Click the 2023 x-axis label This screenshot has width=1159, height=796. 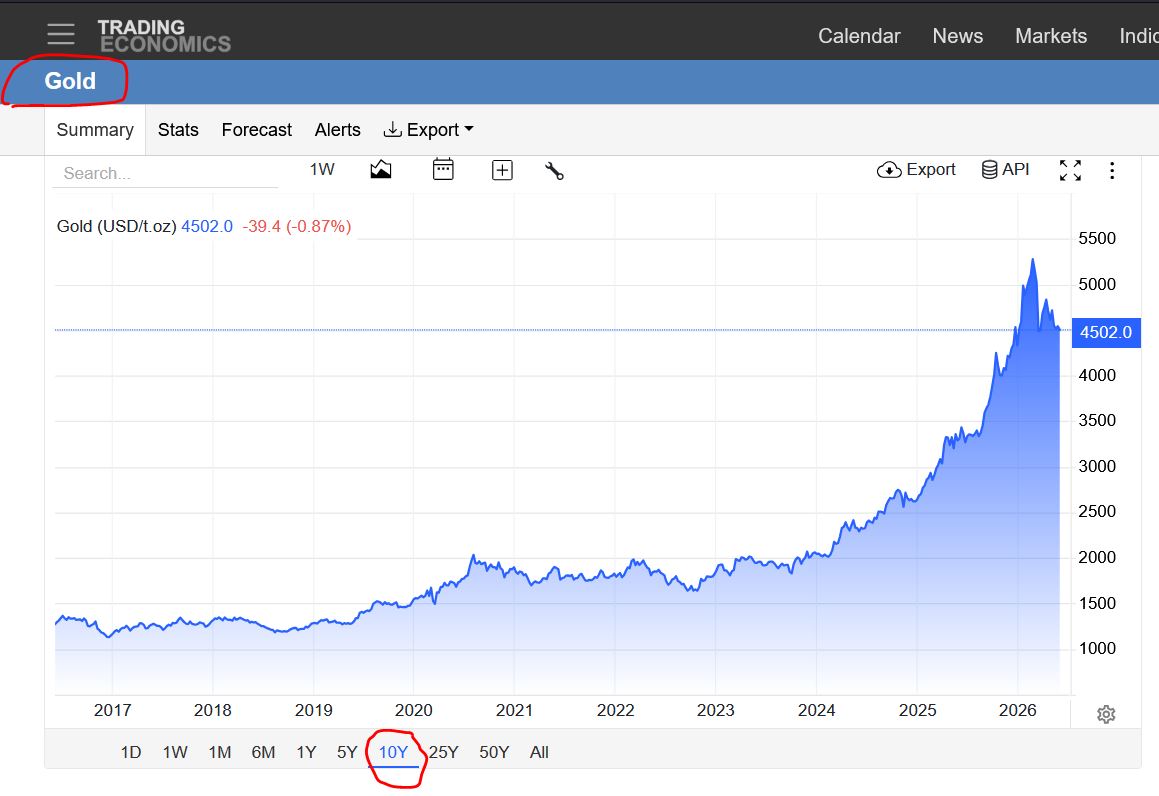coord(716,710)
